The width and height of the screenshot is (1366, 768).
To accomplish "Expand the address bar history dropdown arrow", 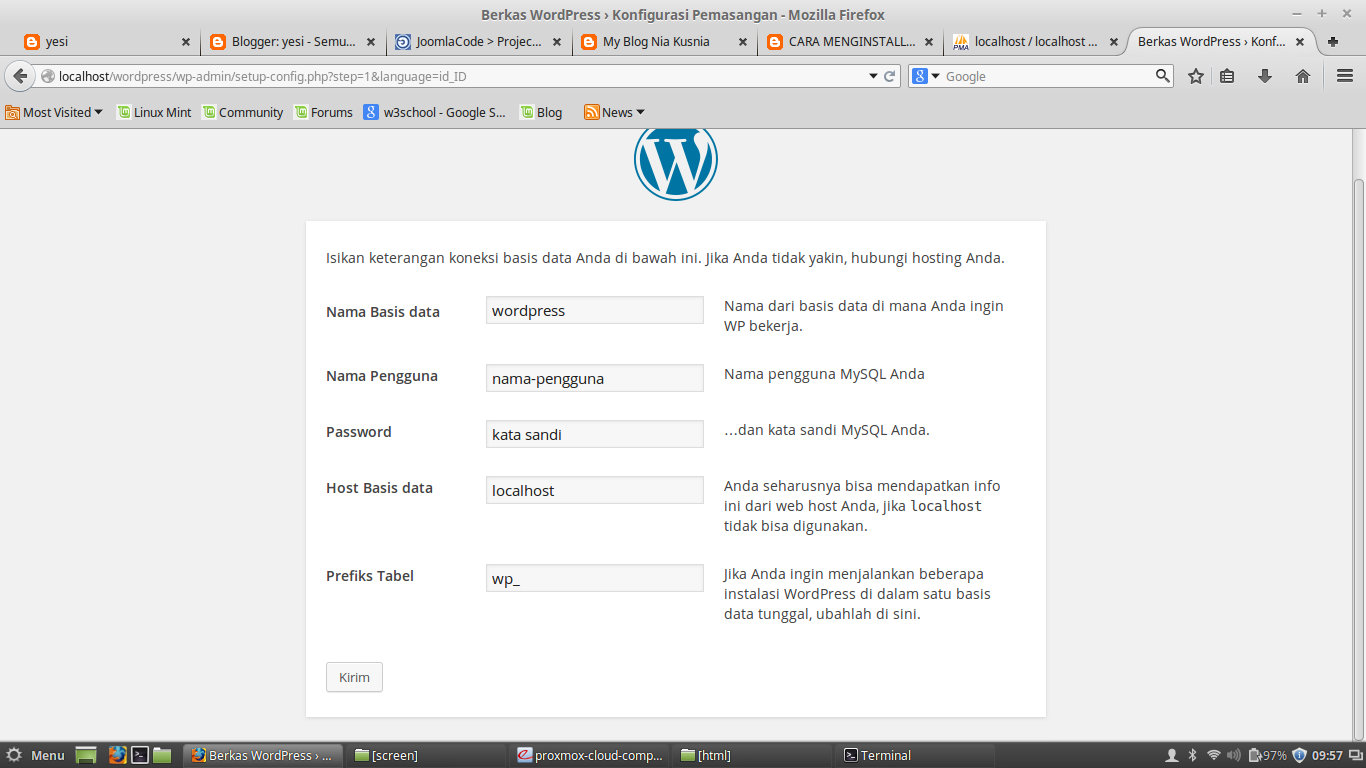I will click(x=873, y=75).
